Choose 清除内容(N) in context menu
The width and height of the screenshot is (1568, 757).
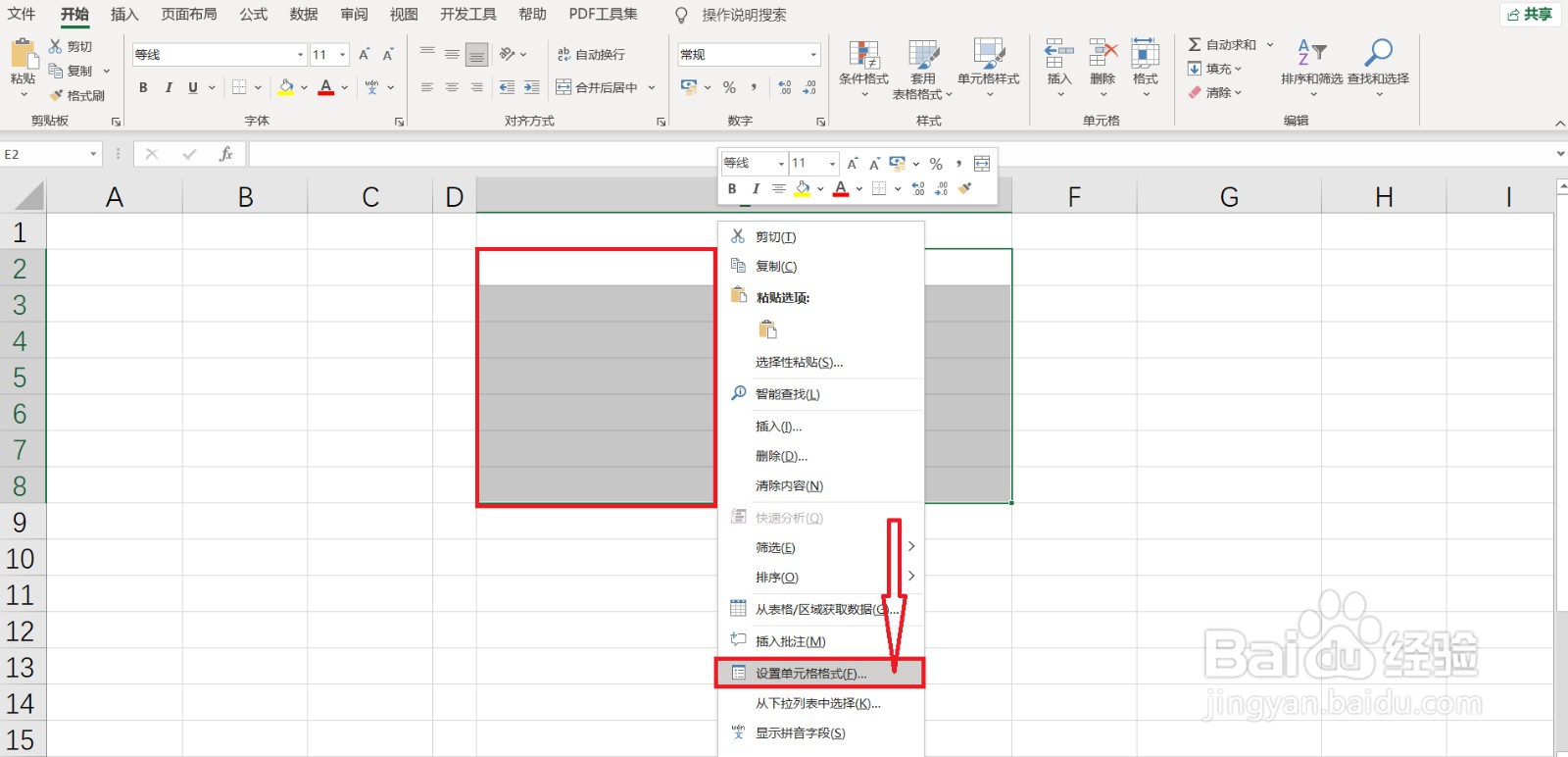coord(820,485)
